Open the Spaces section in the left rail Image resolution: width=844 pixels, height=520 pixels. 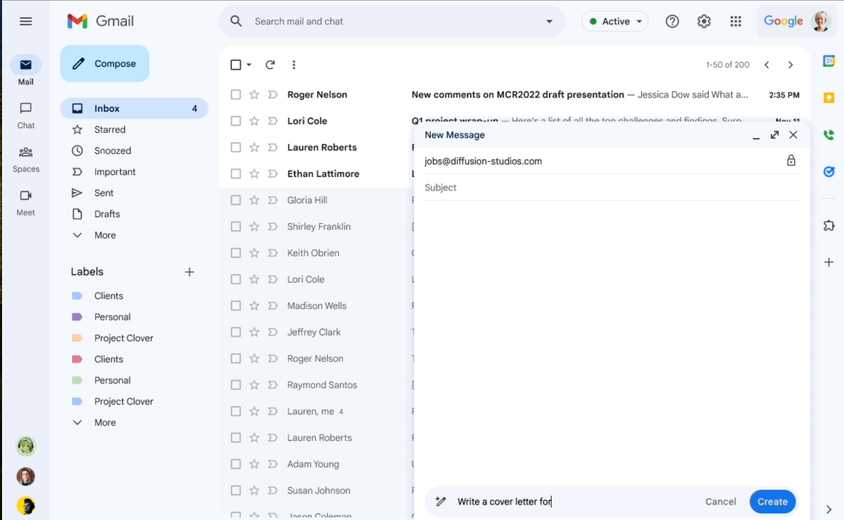tap(25, 159)
